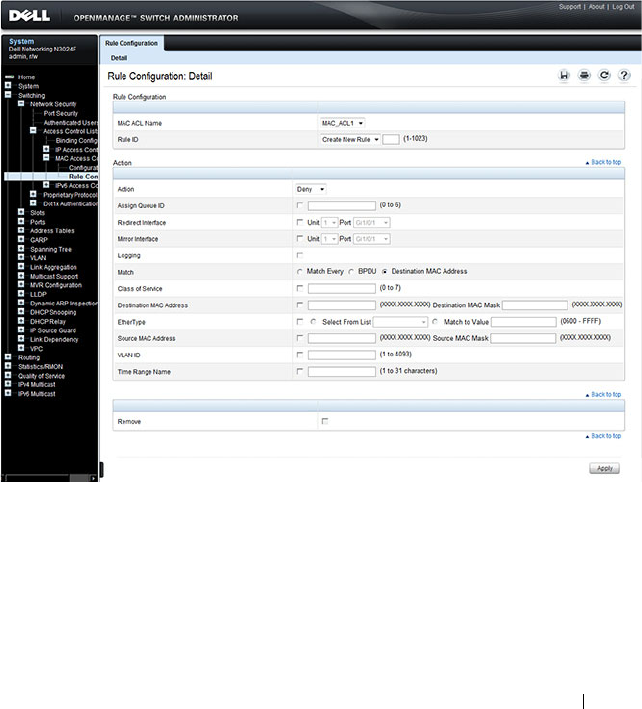Select Destination MAC Address match radio
The image size is (642, 709).
(384, 272)
